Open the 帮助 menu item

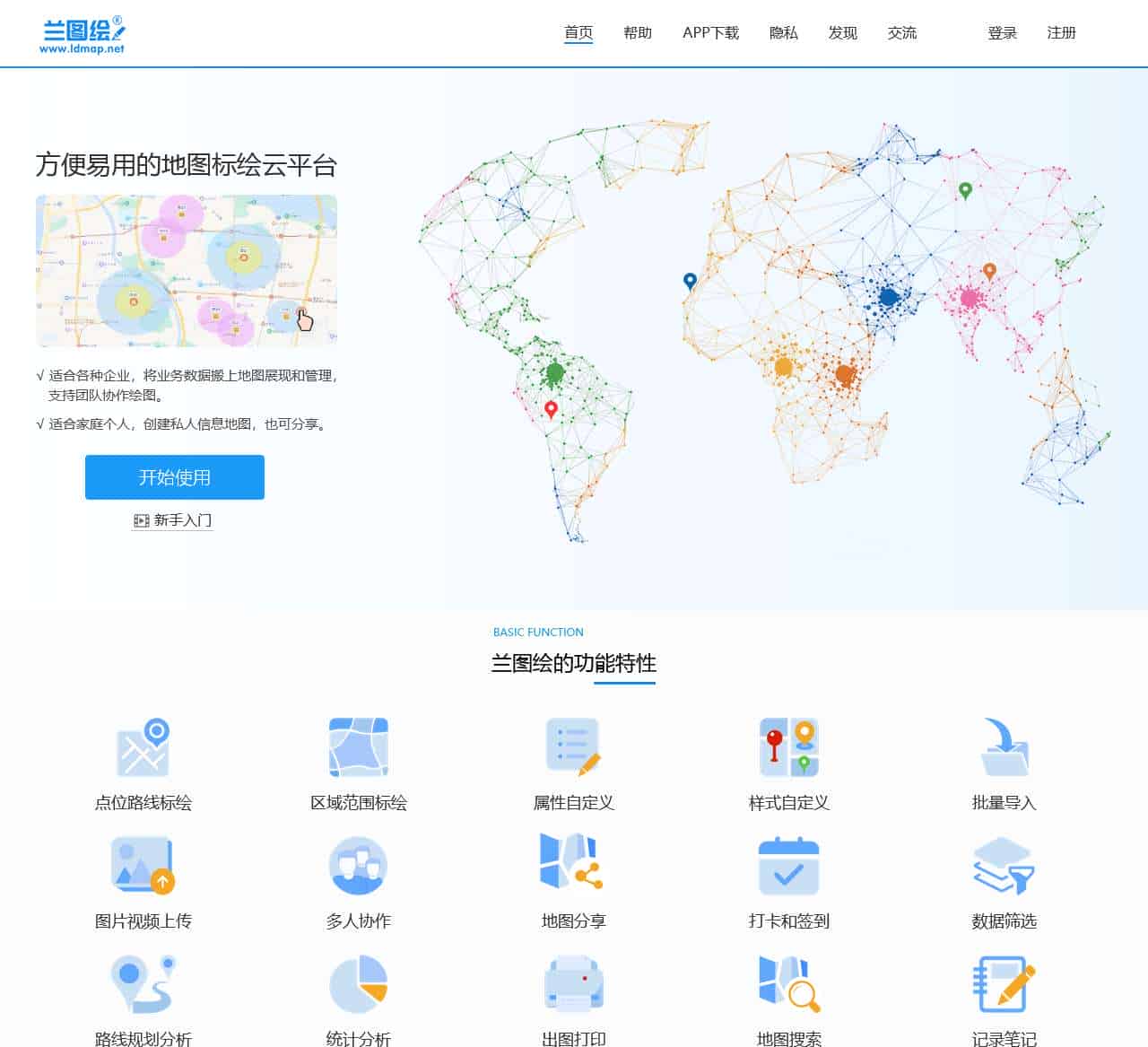click(x=638, y=33)
